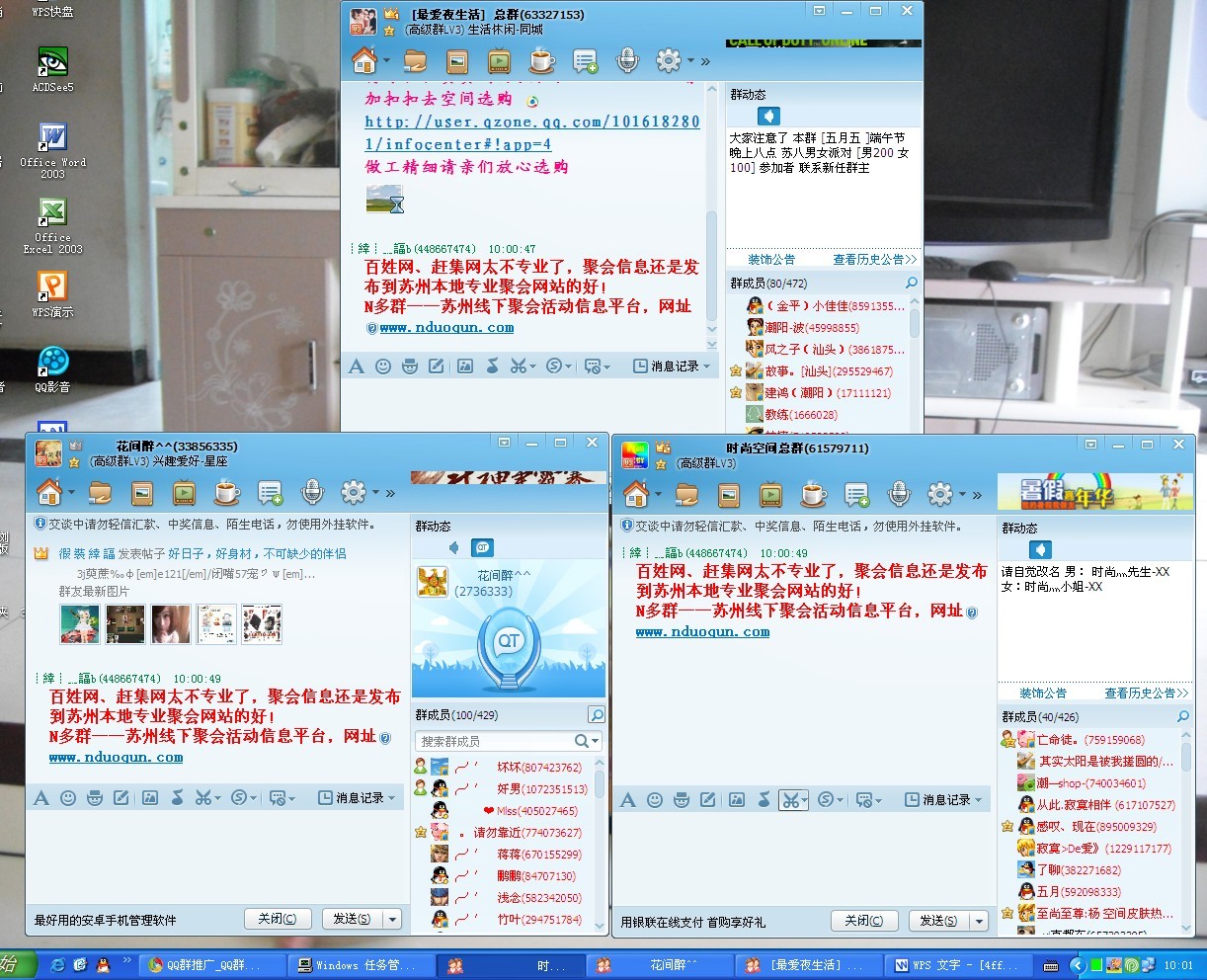Click the screenshot scissors in 时尚空间总群 chat toolbar
1207x980 pixels.
tap(789, 800)
